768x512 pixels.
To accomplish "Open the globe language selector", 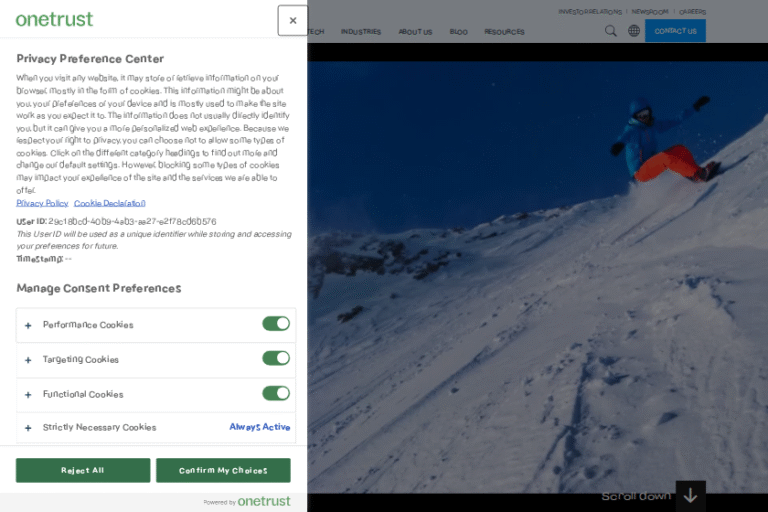I will (x=634, y=31).
